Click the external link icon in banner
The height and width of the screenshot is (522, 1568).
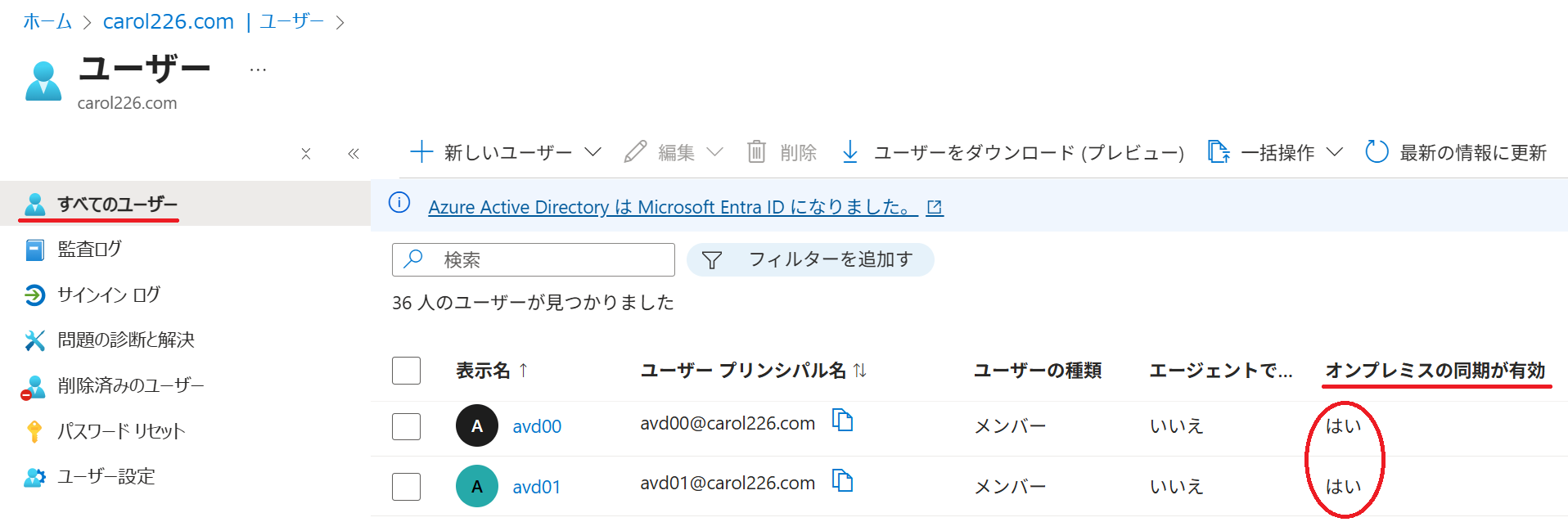tap(935, 208)
